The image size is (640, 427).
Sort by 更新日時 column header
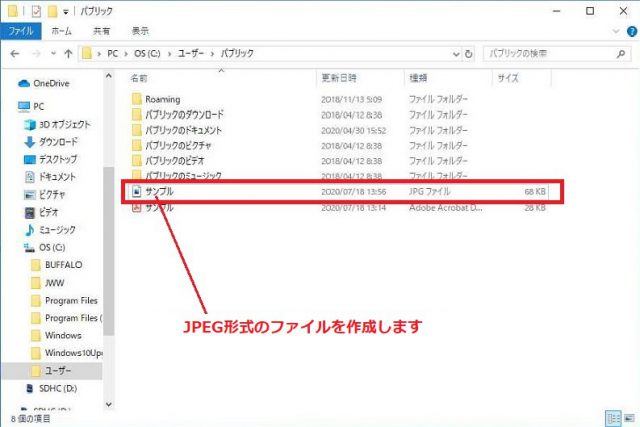(x=341, y=77)
